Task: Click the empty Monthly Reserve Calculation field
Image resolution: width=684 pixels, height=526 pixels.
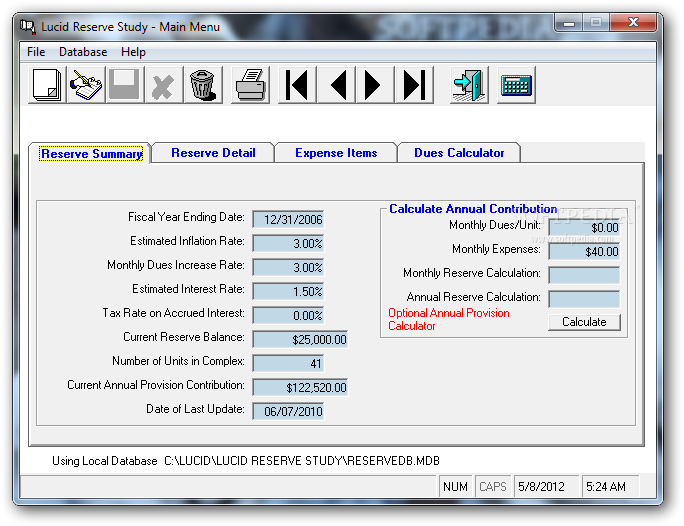Action: (584, 276)
